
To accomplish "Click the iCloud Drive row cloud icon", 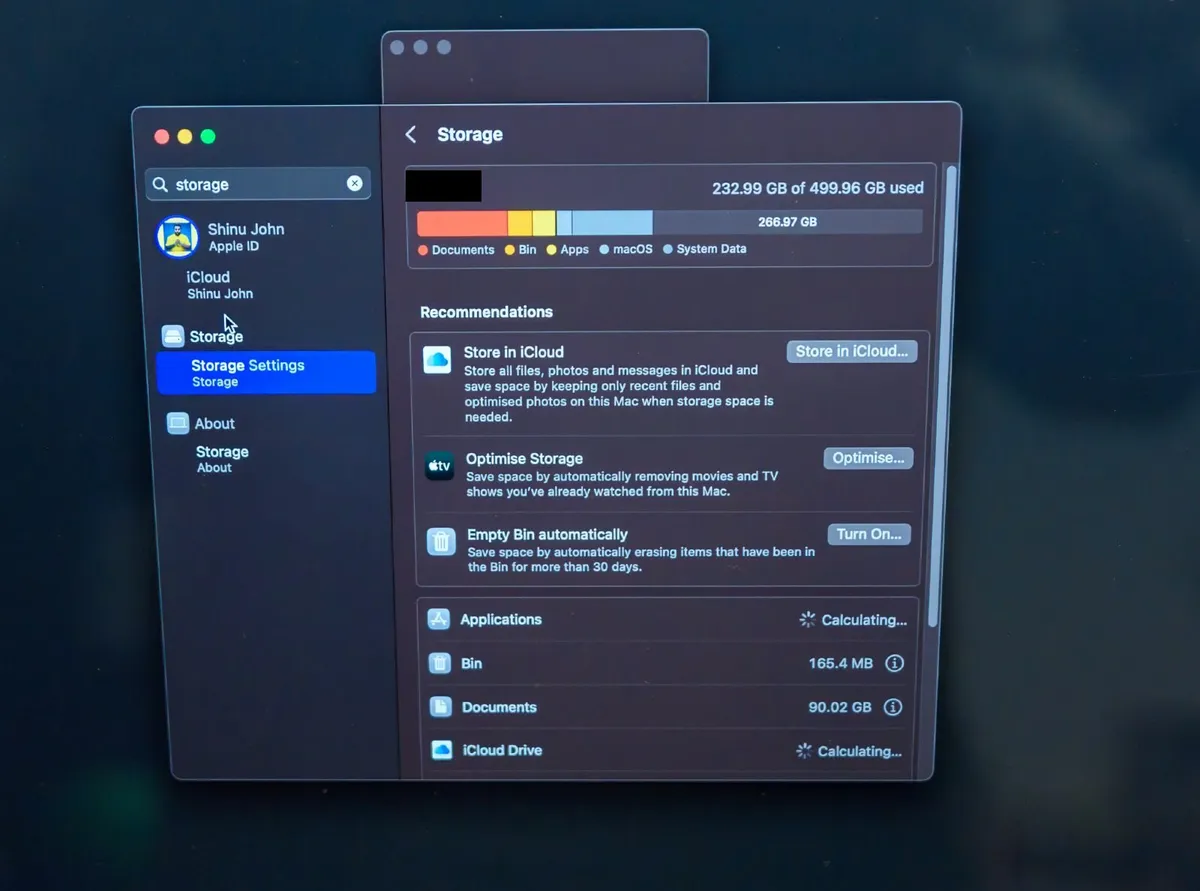I will (x=442, y=750).
